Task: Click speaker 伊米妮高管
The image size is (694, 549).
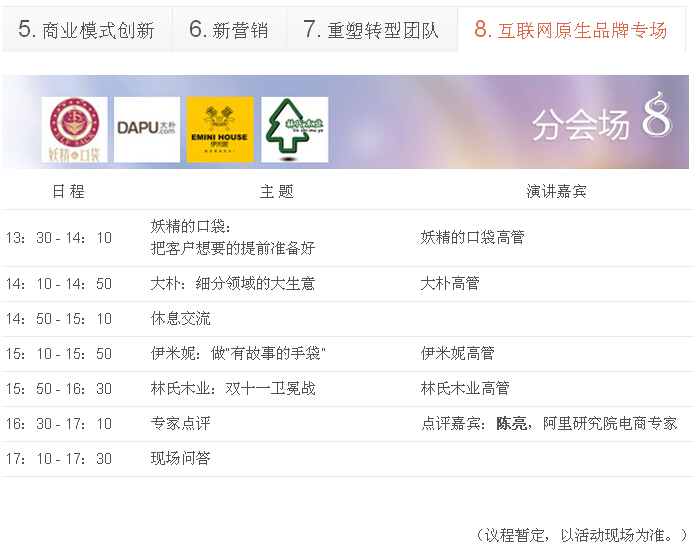Action: [x=458, y=353]
